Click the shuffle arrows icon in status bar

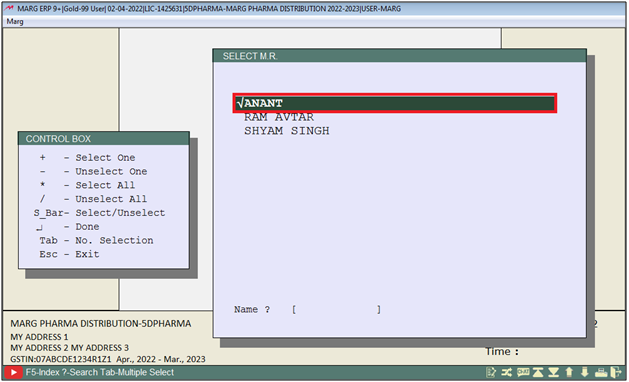click(506, 372)
